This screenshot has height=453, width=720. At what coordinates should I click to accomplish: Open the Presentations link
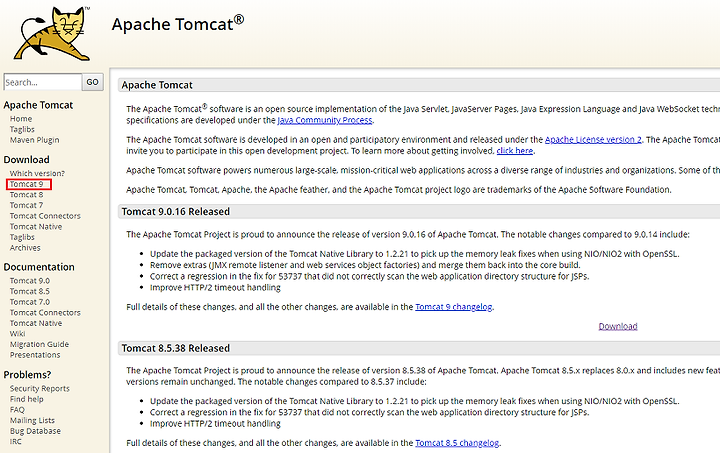35,355
